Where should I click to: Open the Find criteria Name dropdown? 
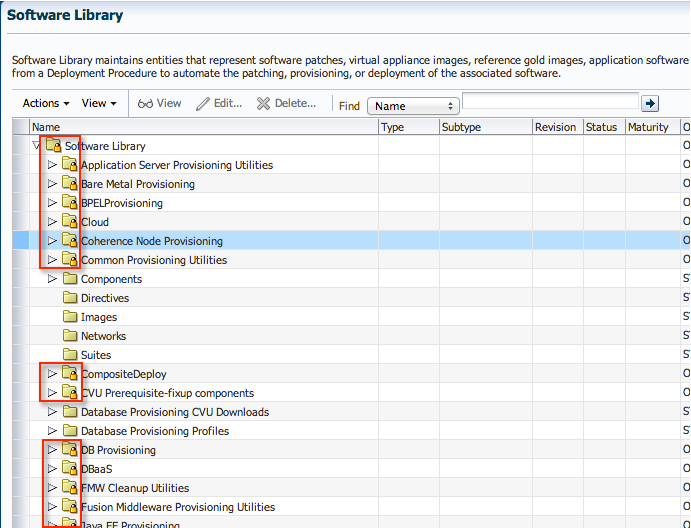412,106
